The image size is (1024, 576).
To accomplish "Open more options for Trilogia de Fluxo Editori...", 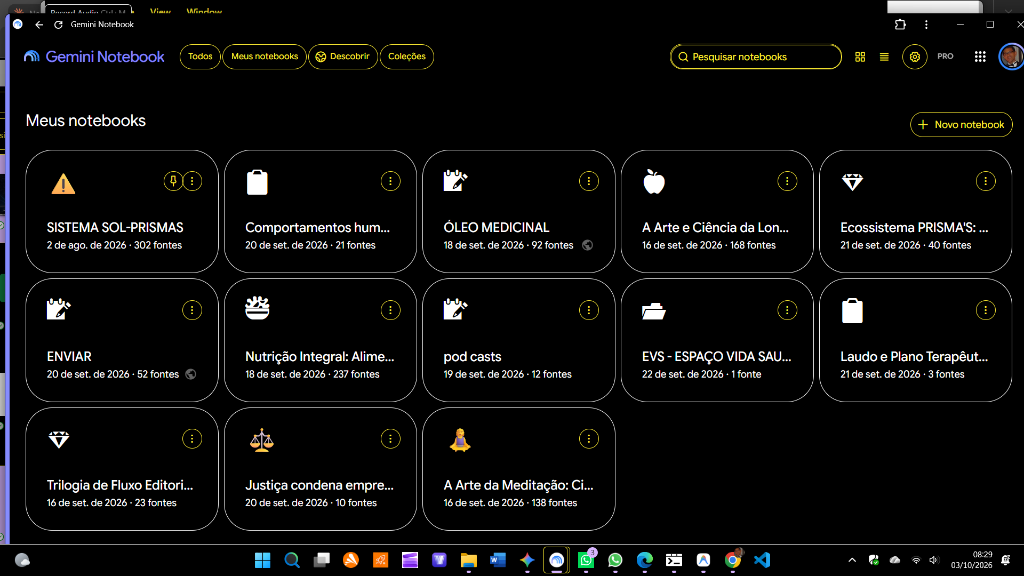I will 192,439.
